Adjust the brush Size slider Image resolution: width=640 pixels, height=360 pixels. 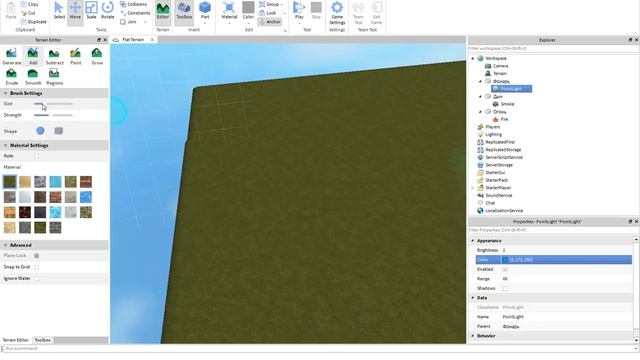pos(53,104)
